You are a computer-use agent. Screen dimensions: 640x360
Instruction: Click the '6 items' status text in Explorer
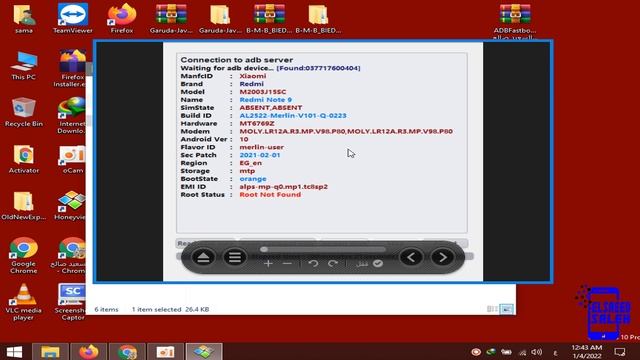pyautogui.click(x=106, y=309)
